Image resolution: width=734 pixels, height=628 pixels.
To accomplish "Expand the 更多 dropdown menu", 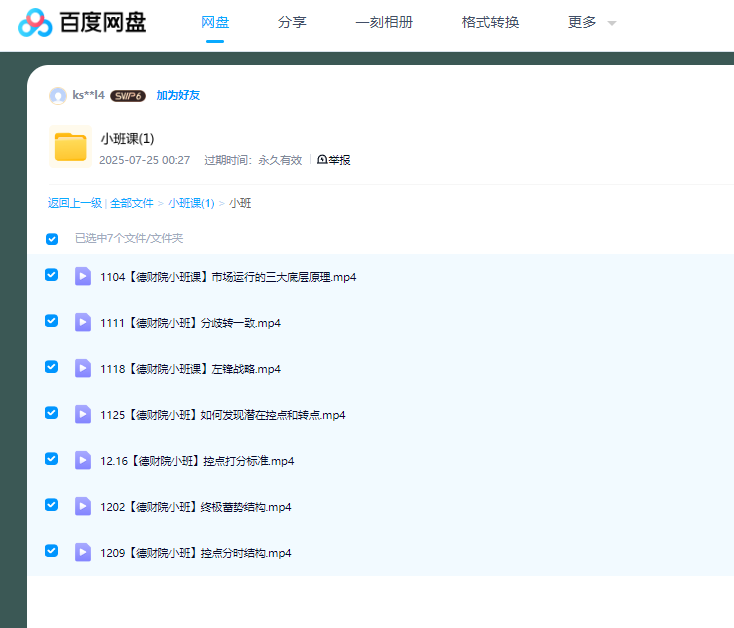I will coord(592,22).
